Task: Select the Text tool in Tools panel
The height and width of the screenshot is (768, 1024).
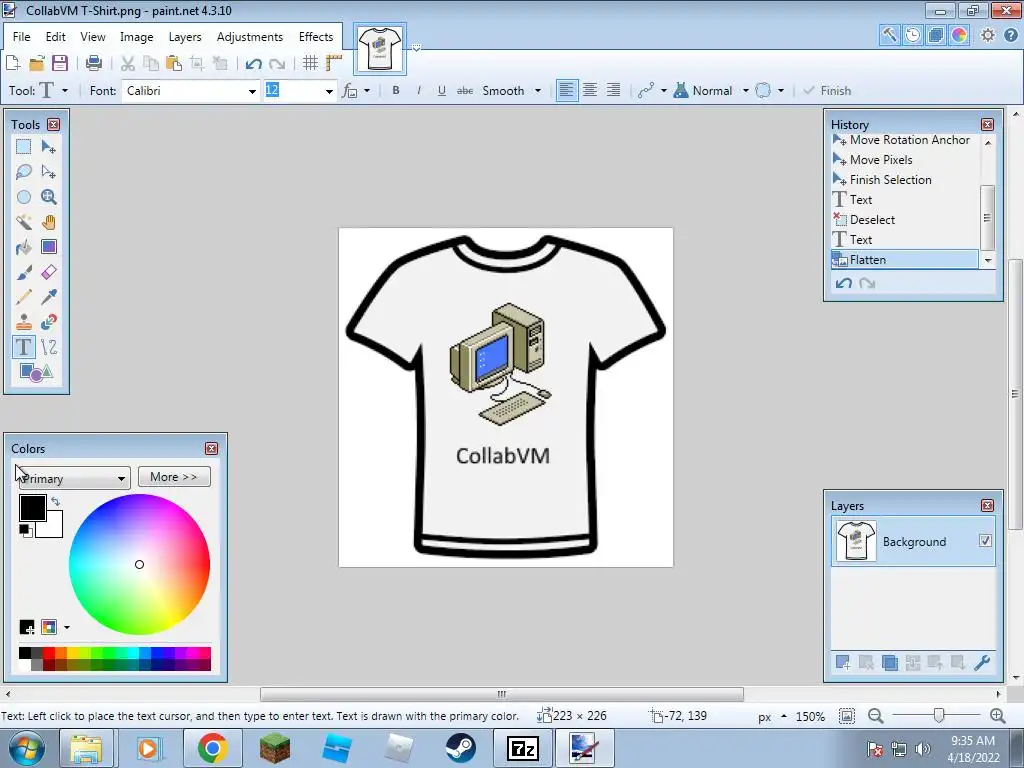Action: [24, 347]
